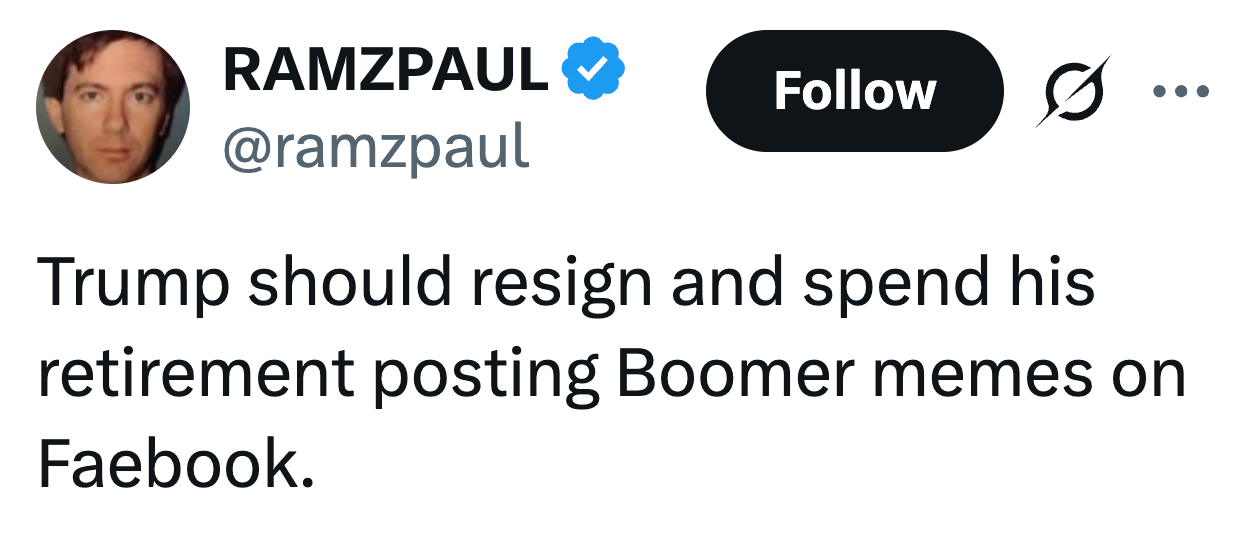
Task: Expand post options via ellipsis dots
Action: [1181, 91]
